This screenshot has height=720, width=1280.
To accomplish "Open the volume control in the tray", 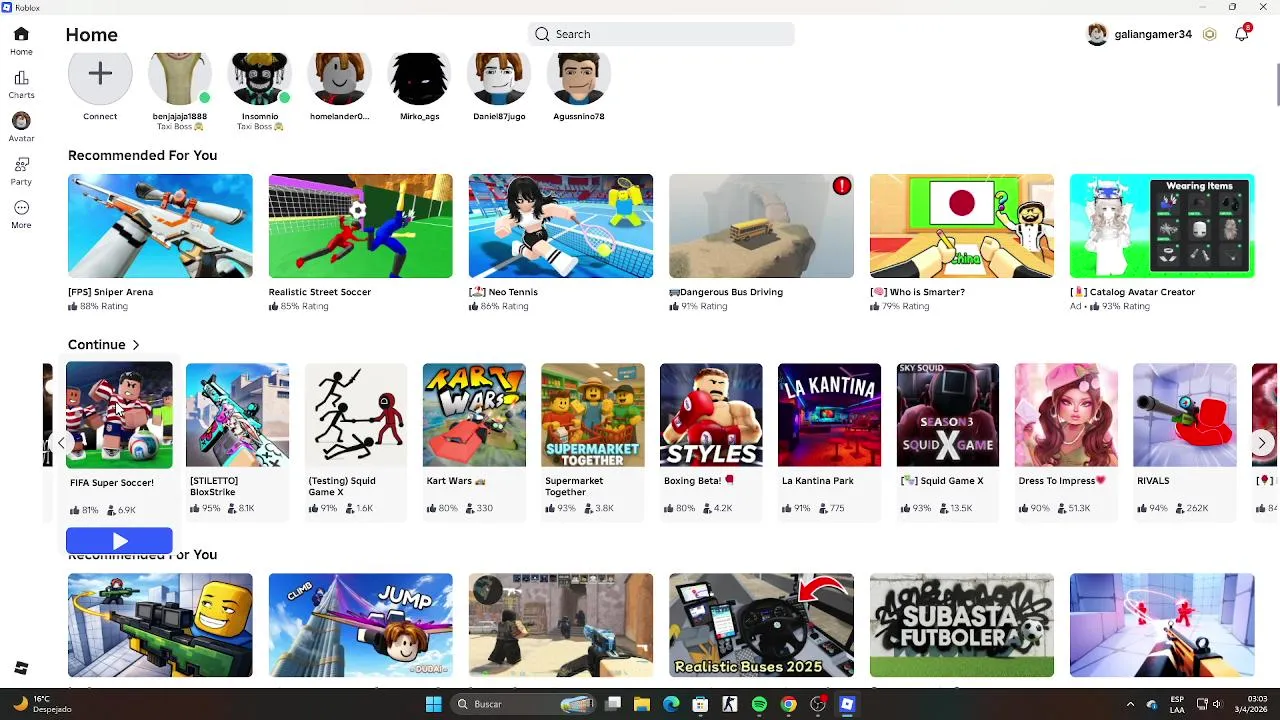I will [x=1217, y=704].
